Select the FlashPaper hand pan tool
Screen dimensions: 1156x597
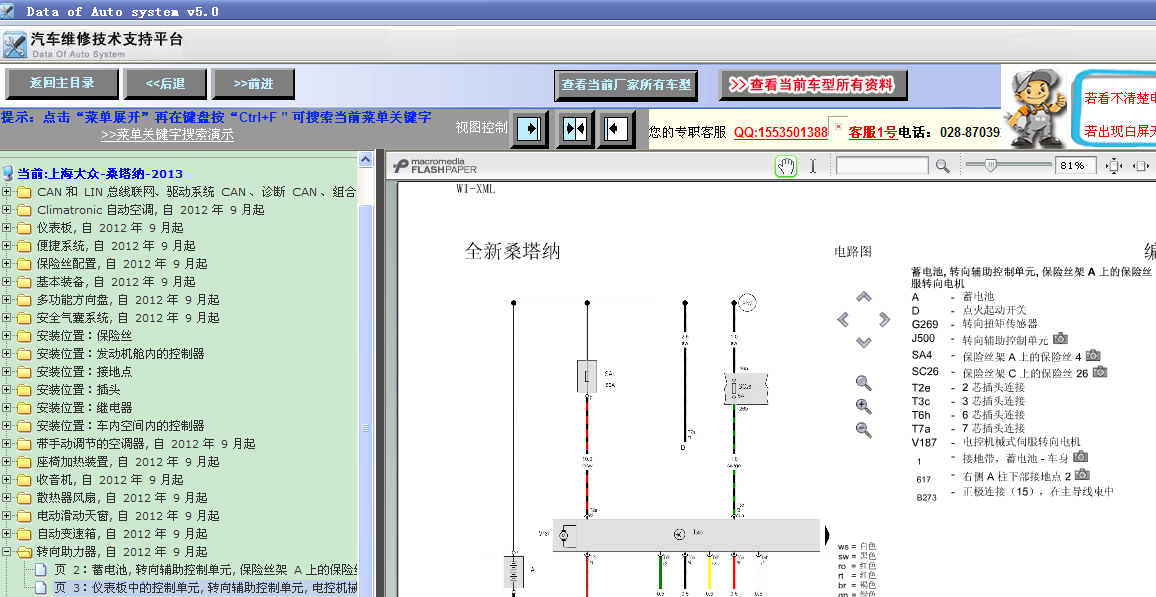point(786,166)
